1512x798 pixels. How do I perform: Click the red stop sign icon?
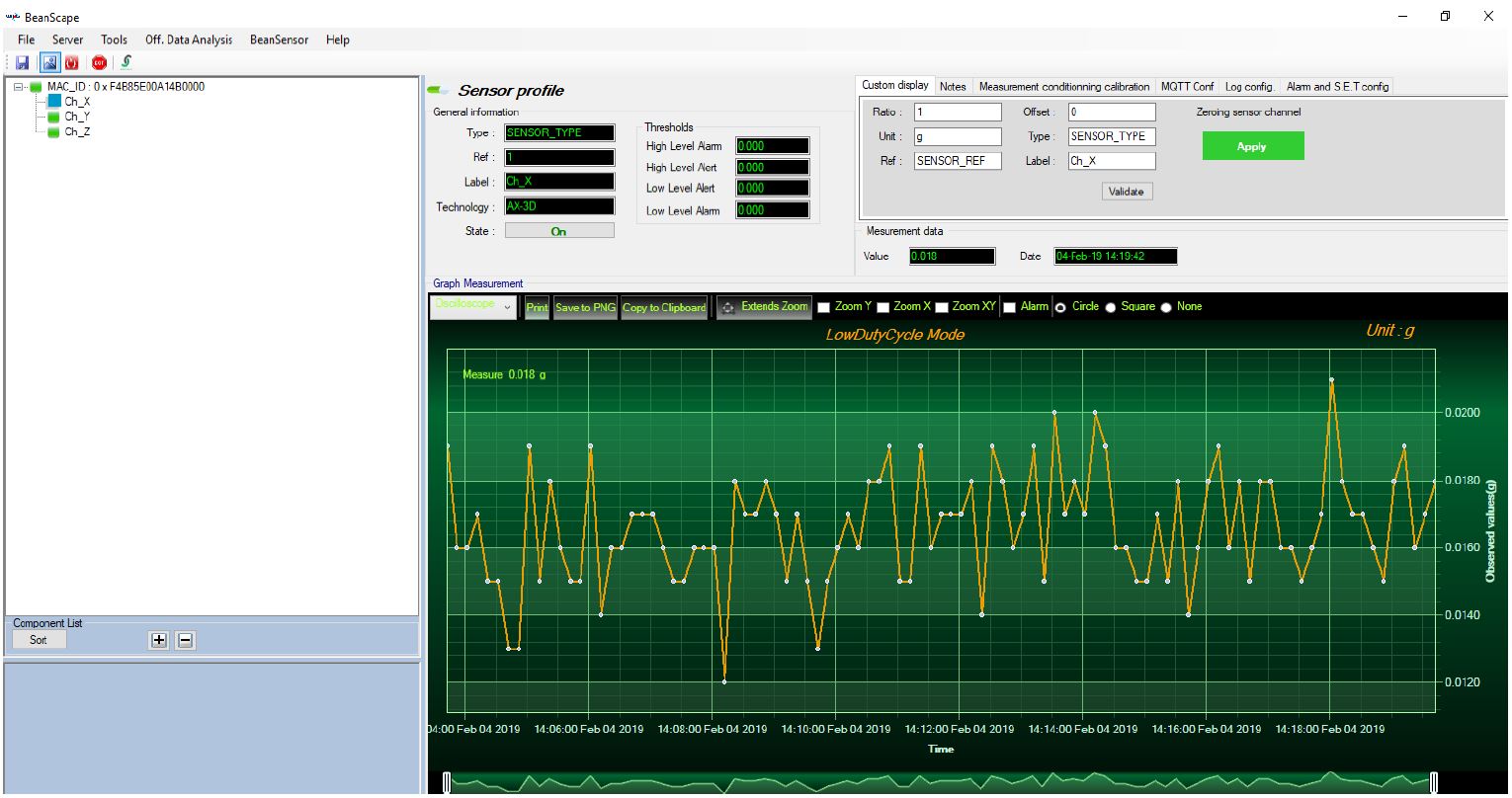[99, 62]
